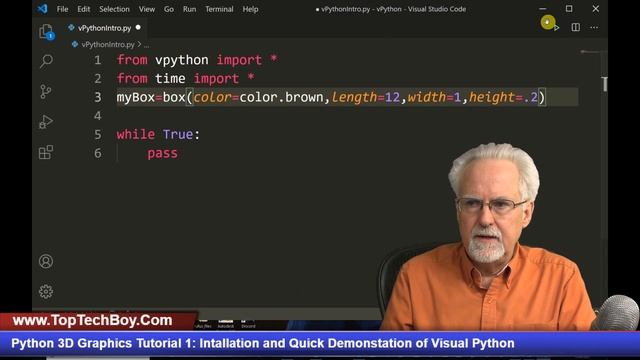Open the editor More Actions ellipsis
The height and width of the screenshot is (360, 640).
pos(594,27)
